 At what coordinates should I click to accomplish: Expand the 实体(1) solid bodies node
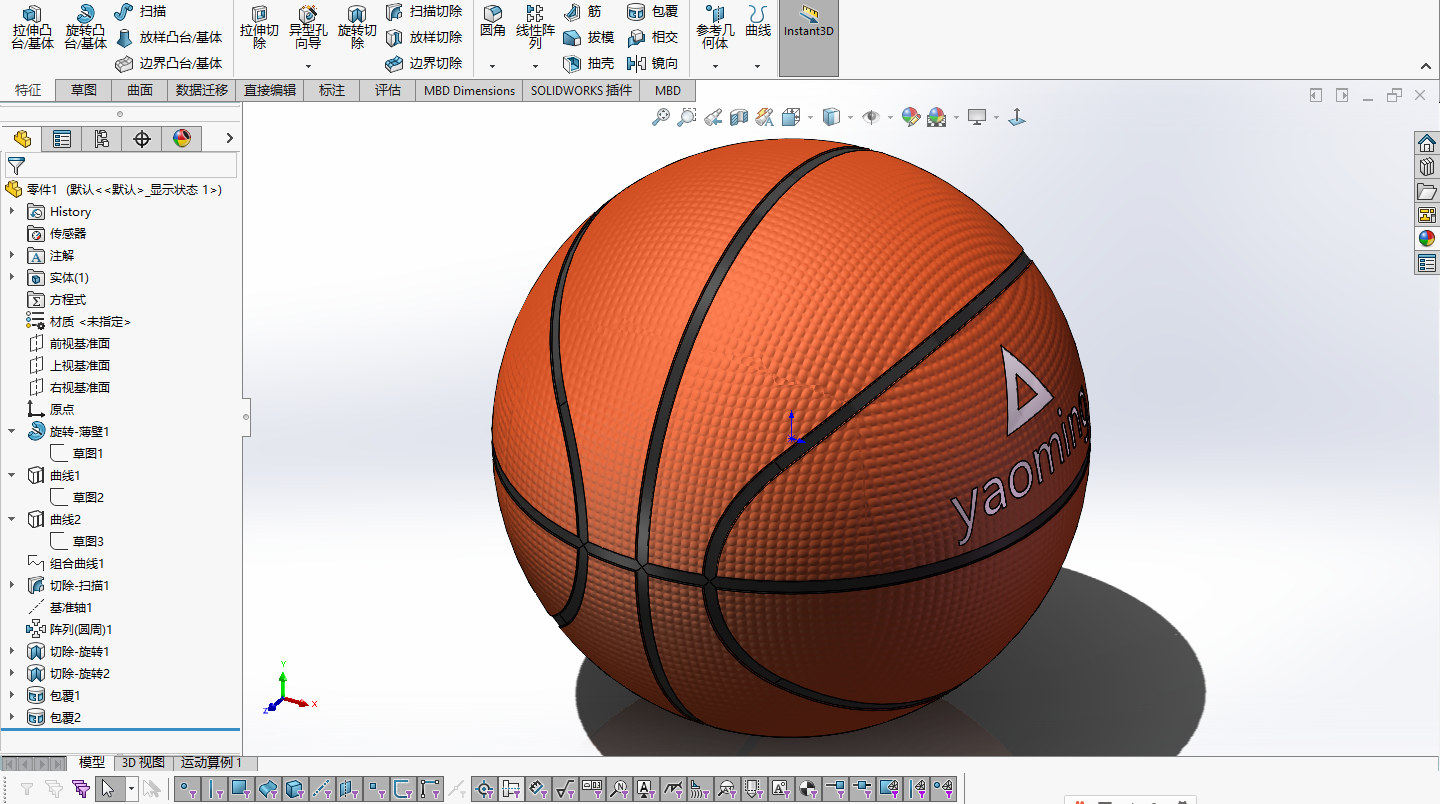point(12,277)
